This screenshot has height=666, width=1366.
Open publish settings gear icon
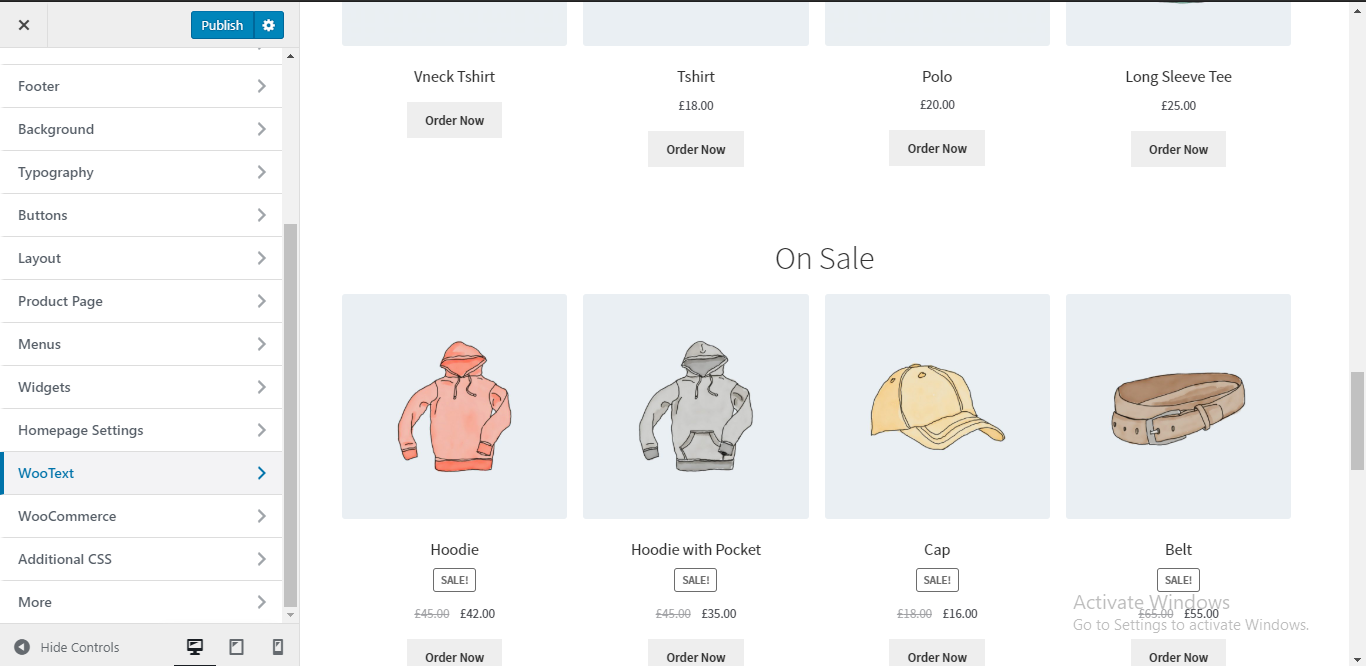pyautogui.click(x=268, y=25)
